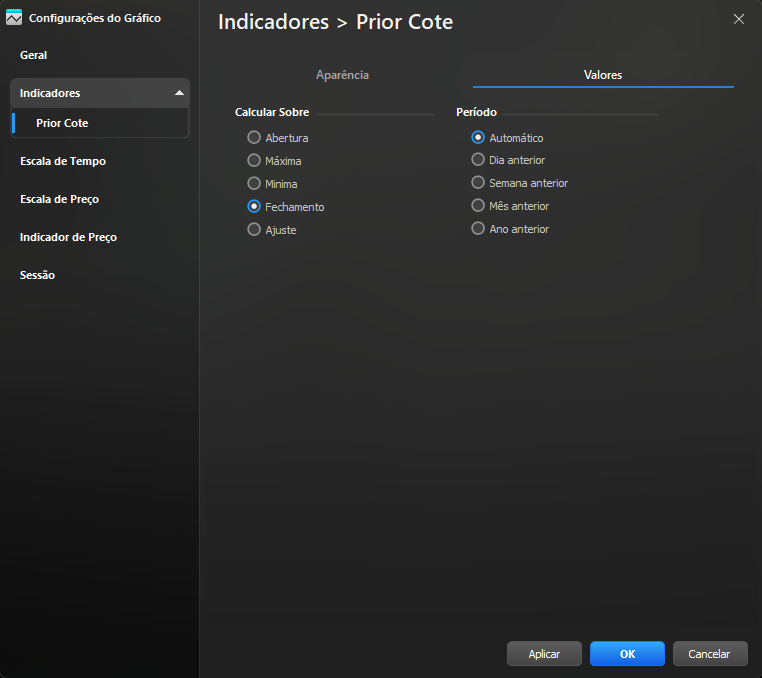The height and width of the screenshot is (678, 762).
Task: Click the chart settings icon in title
Action: 14,17
